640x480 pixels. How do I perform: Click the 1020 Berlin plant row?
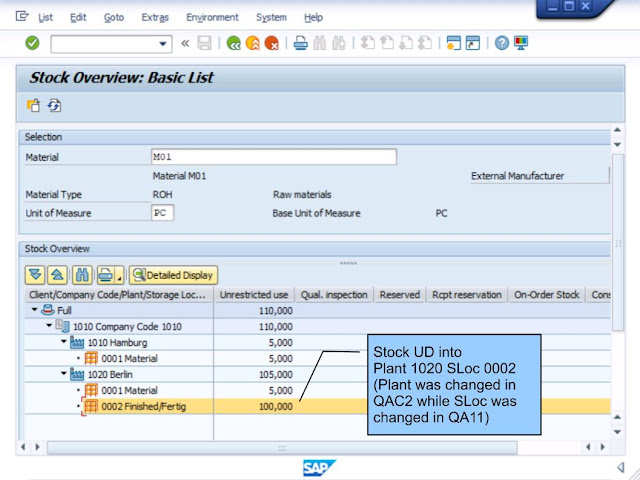[318, 374]
